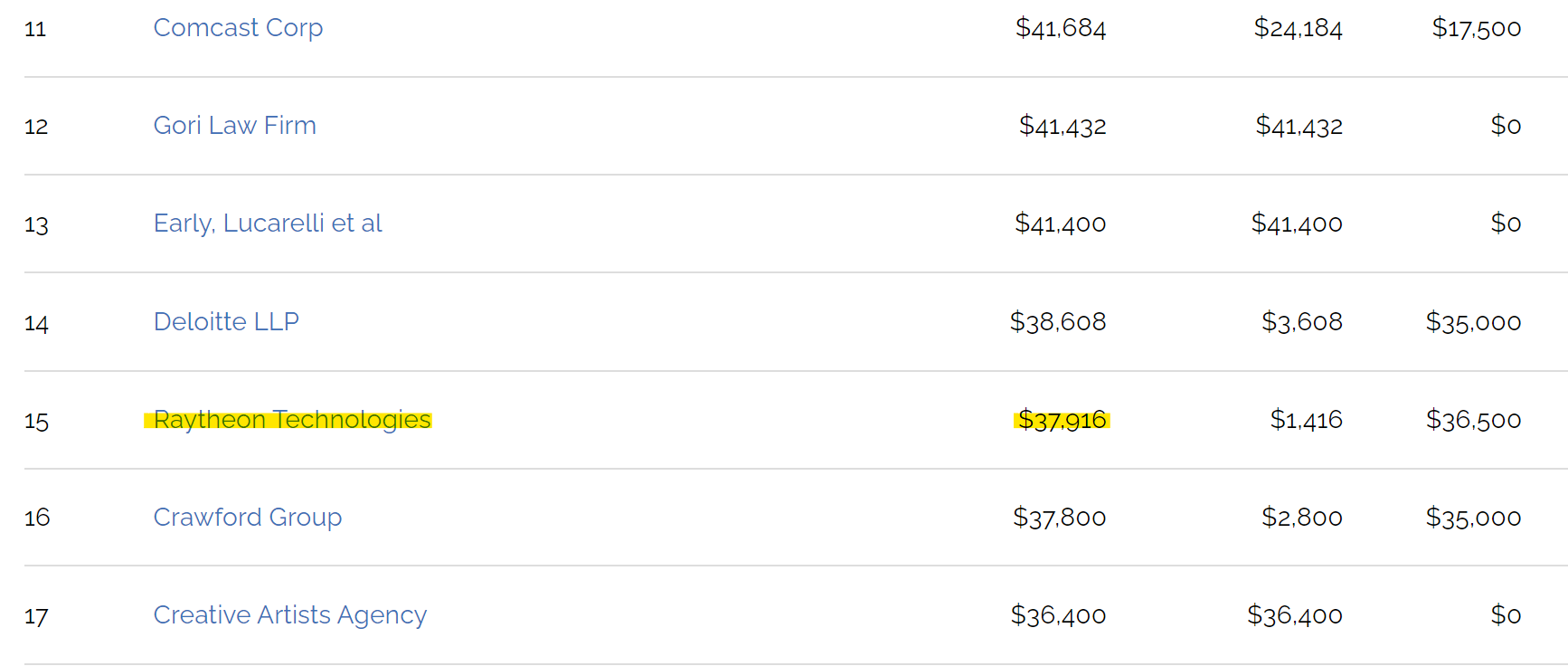The width and height of the screenshot is (1568, 666).
Task: Click the Gori Law Firm link
Action: point(234,126)
